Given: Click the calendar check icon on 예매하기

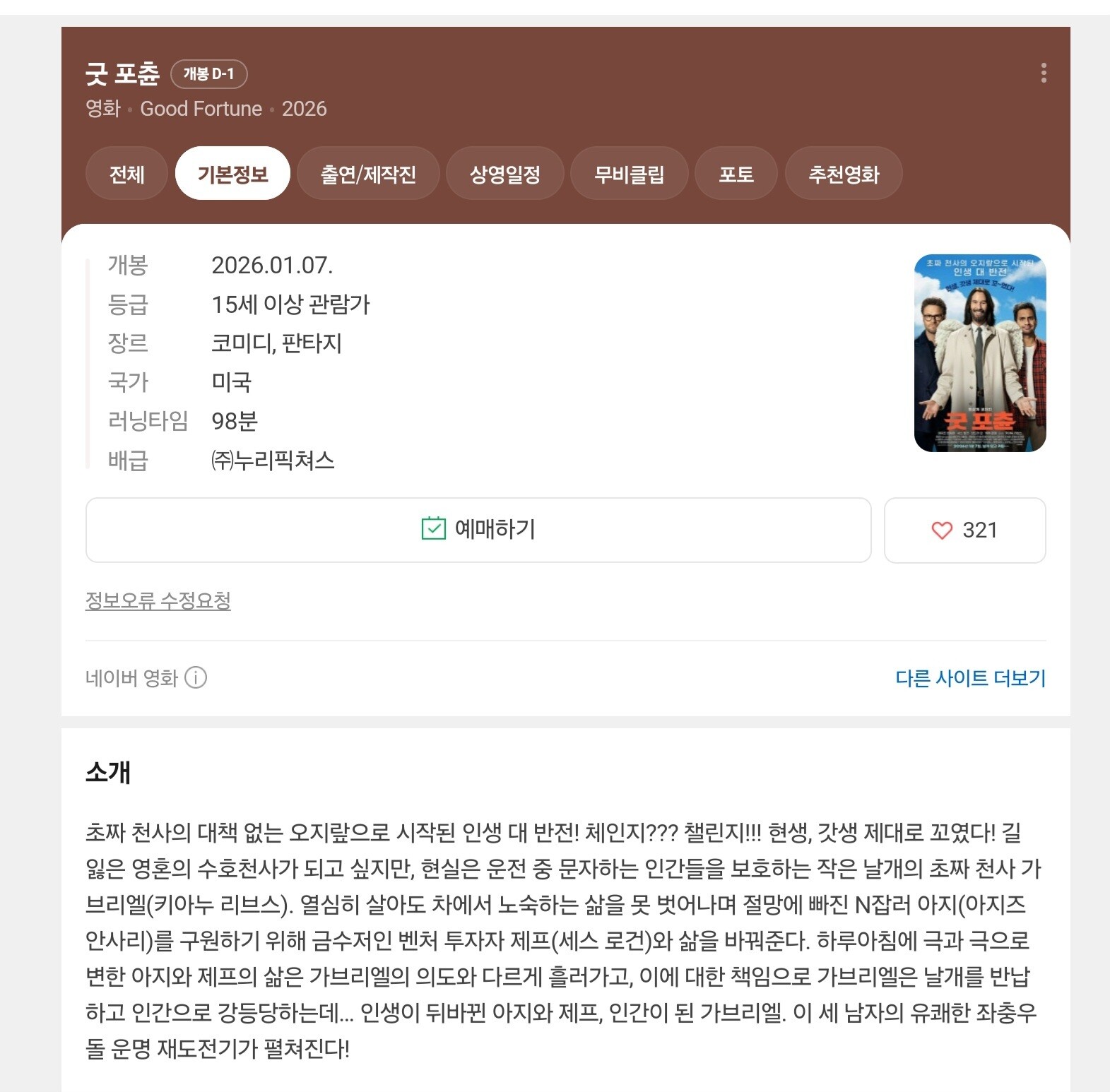Looking at the screenshot, I should tap(433, 528).
